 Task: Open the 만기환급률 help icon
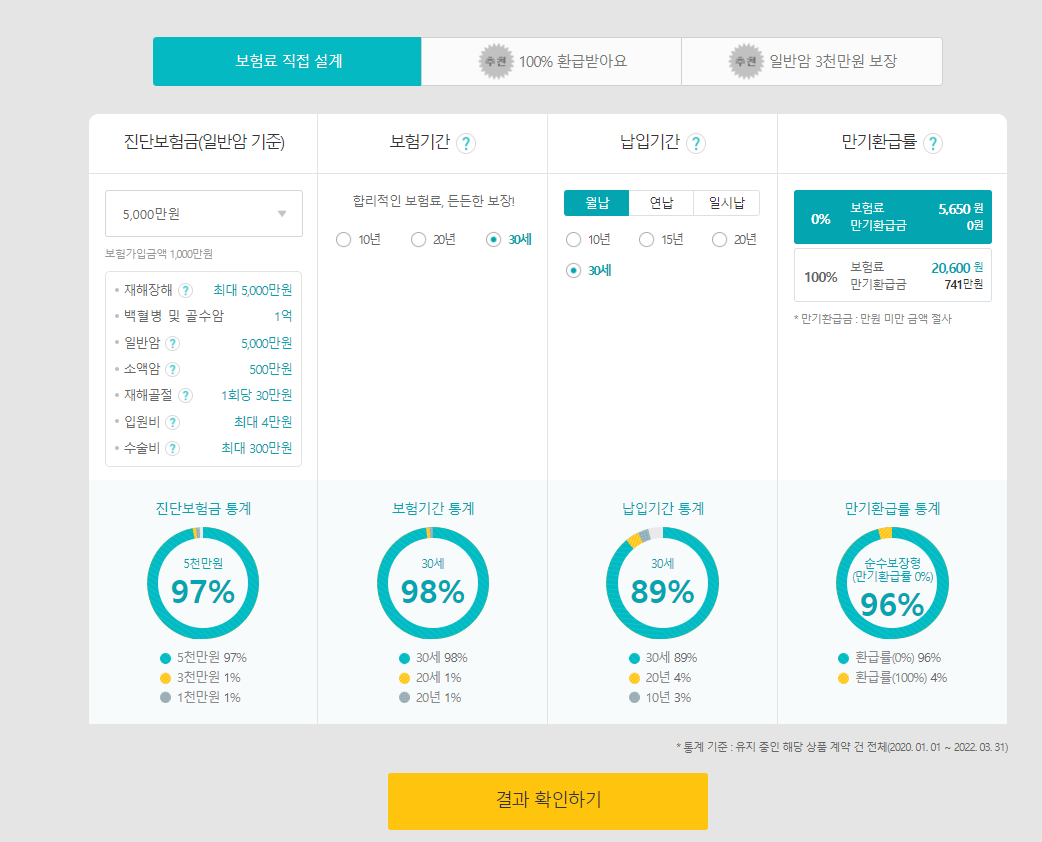pyautogui.click(x=933, y=143)
